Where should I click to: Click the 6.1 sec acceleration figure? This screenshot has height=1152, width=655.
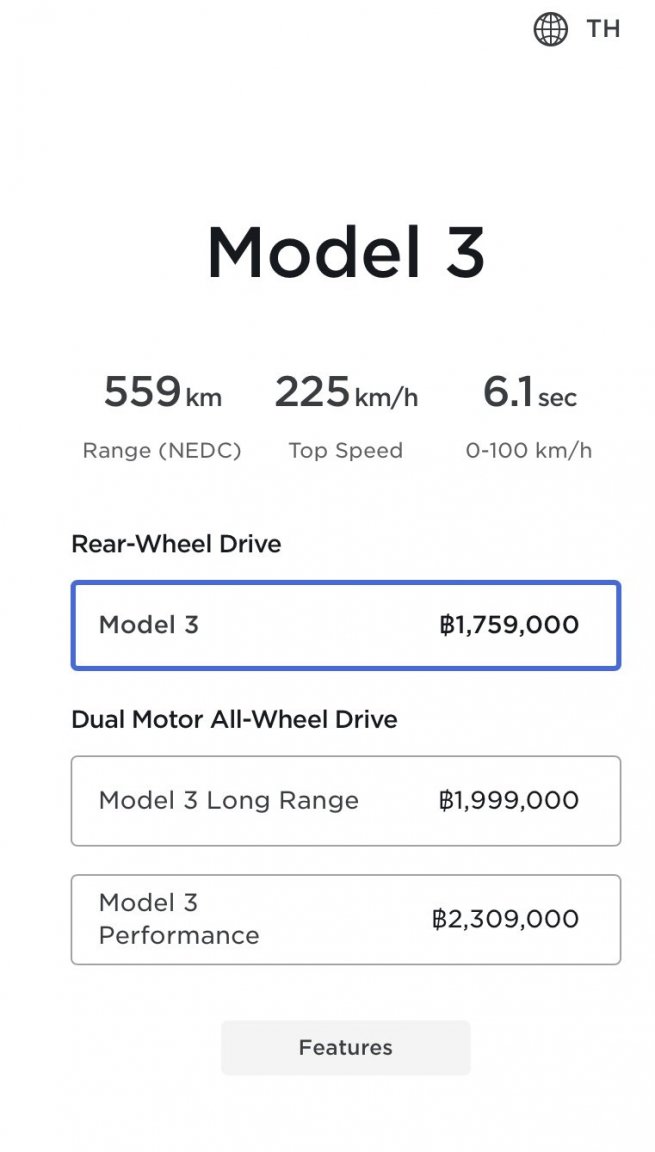(x=530, y=394)
